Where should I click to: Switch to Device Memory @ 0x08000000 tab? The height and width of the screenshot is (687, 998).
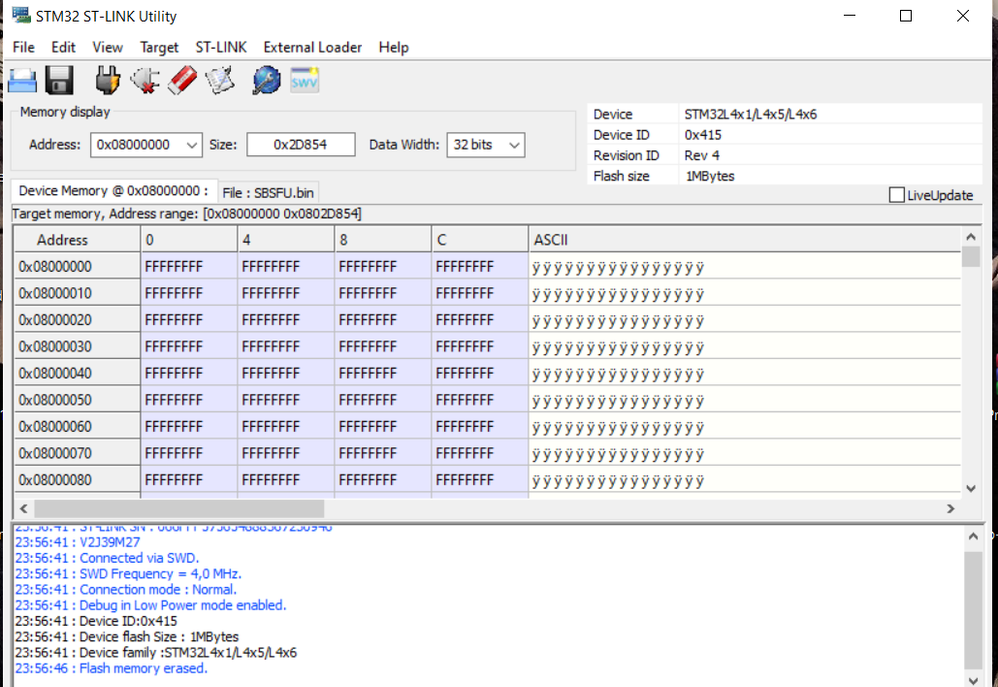[x=114, y=191]
